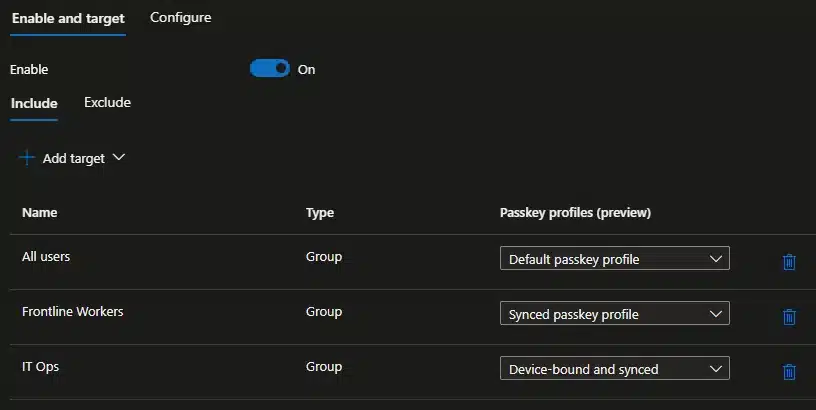The height and width of the screenshot is (410, 816).
Task: Click the Type column header
Action: pyautogui.click(x=320, y=213)
